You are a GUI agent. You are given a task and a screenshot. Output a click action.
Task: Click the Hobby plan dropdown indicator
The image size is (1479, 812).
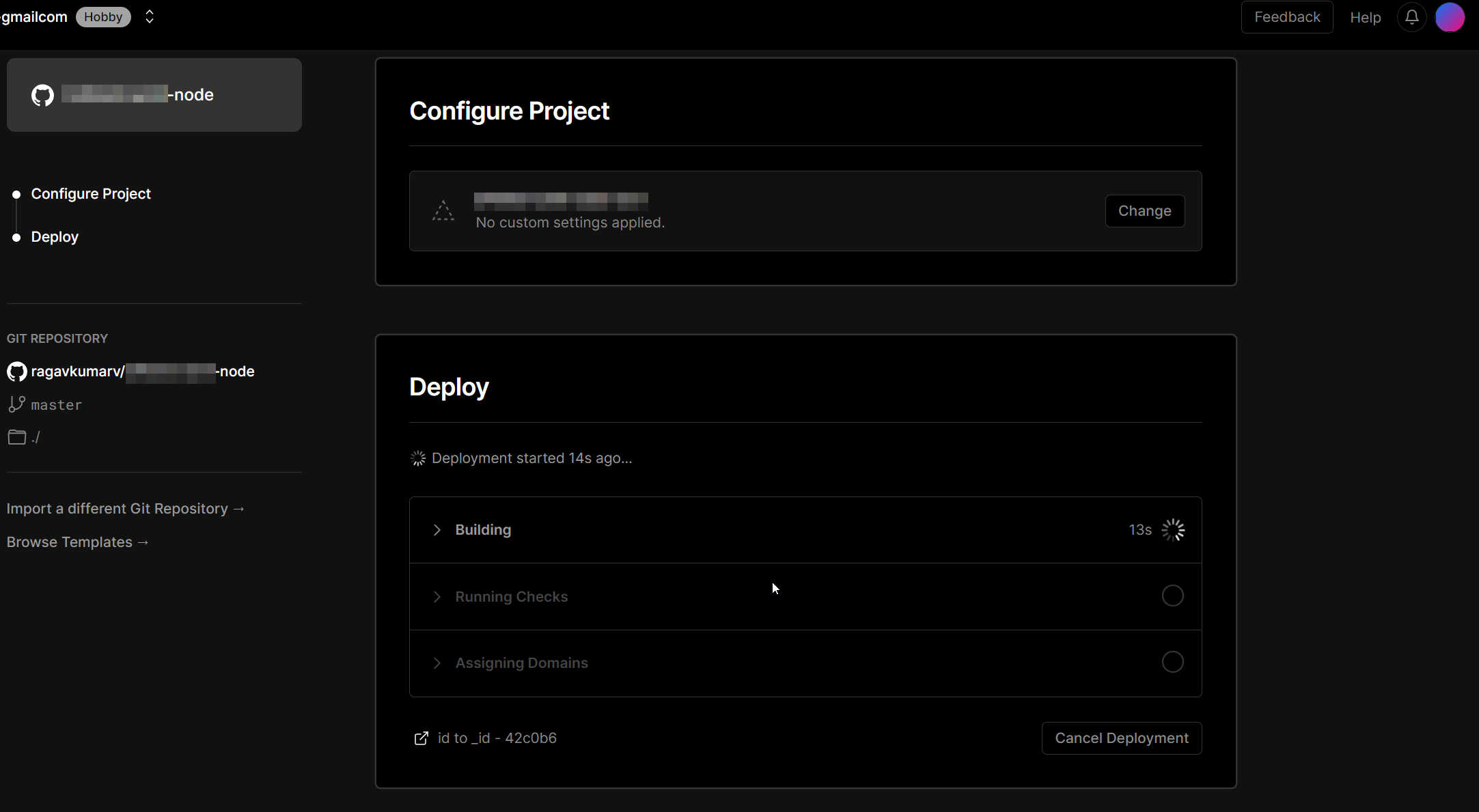(x=148, y=16)
